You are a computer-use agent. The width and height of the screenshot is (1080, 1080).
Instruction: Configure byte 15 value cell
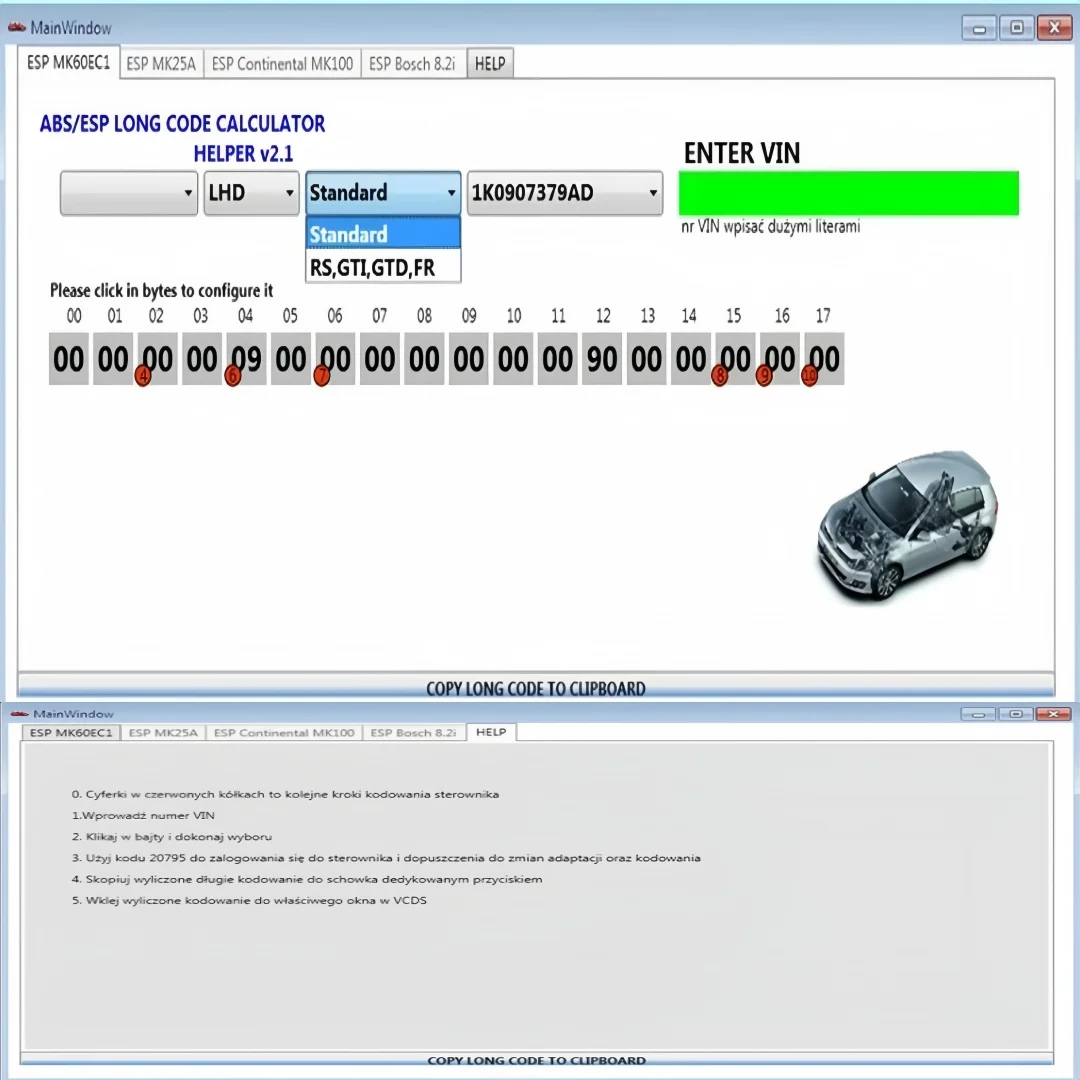tap(735, 359)
